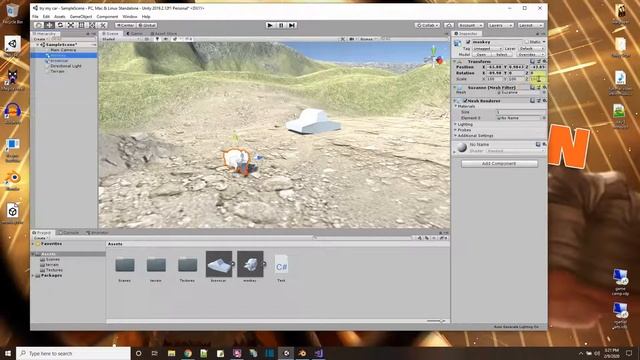640x360 pixels.
Task: Expand Packages in Project panel
Action: (33, 276)
